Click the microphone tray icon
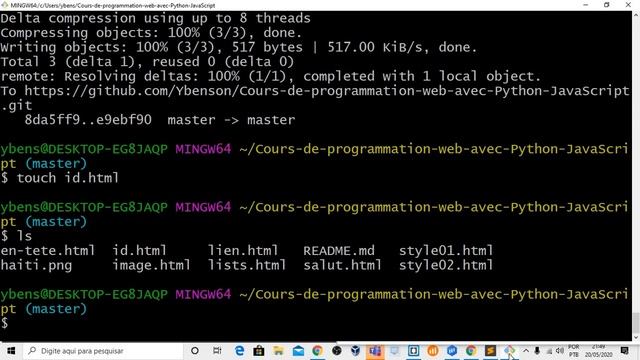The height and width of the screenshot is (360, 640). 537,351
